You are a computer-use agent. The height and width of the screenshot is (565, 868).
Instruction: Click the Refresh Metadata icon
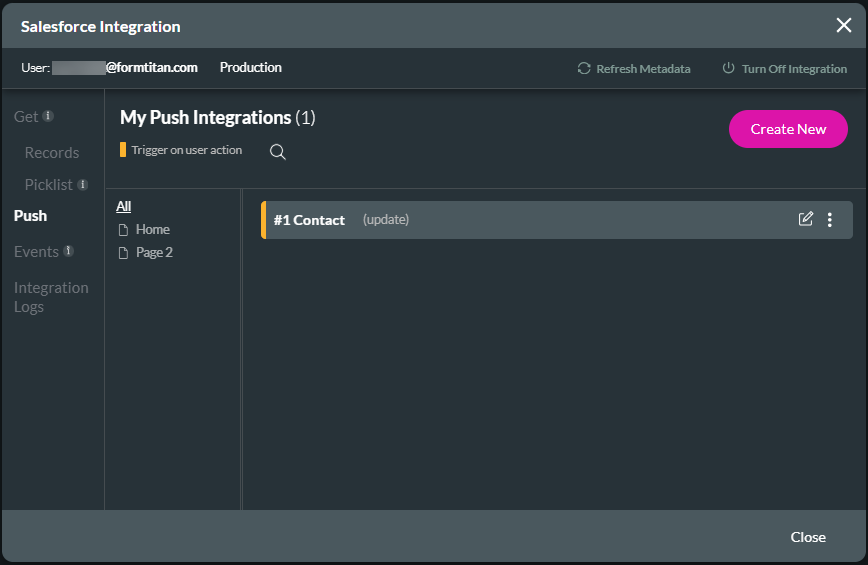click(x=584, y=69)
